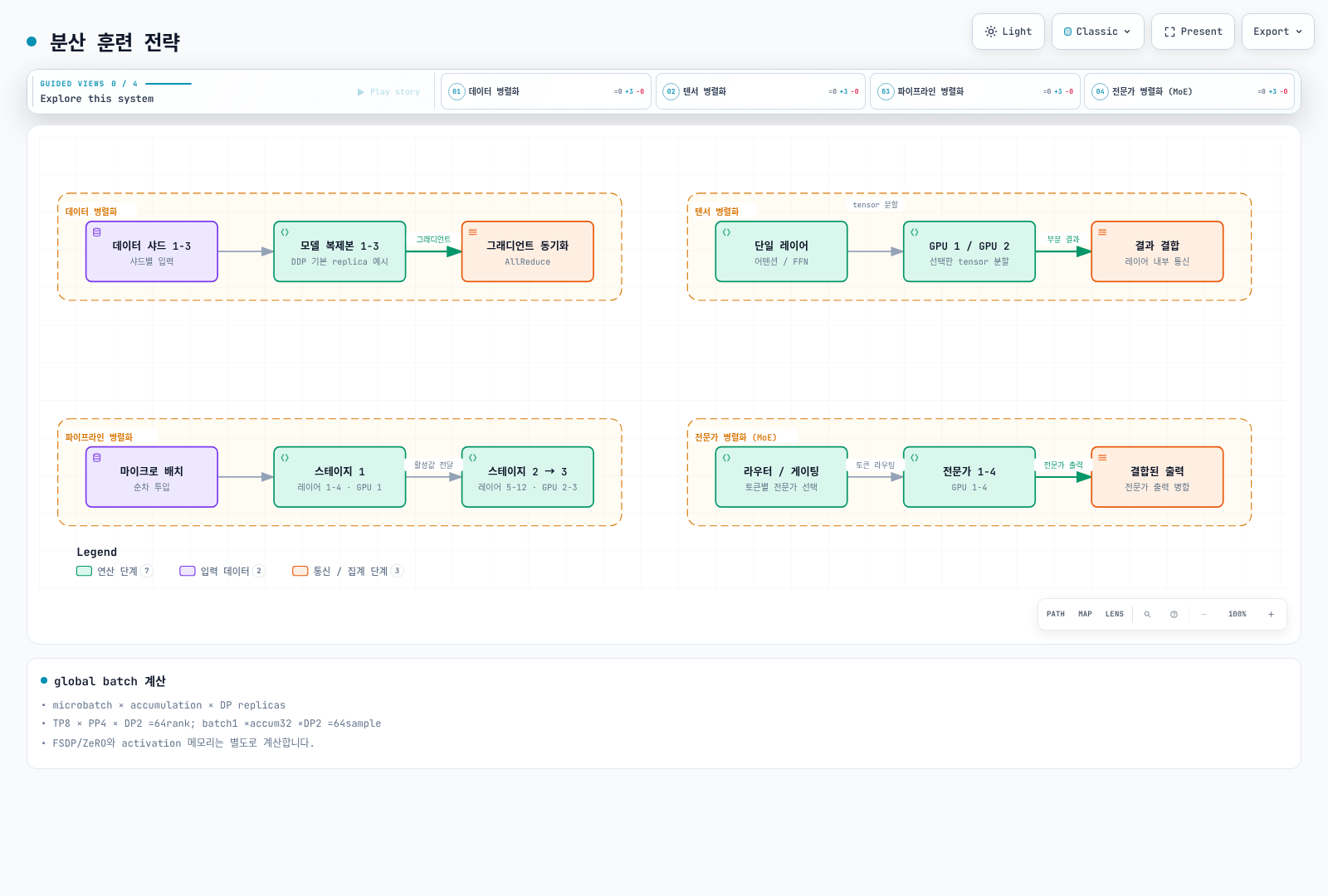Click the lines icon on 결합된 출력 node

click(x=1102, y=458)
